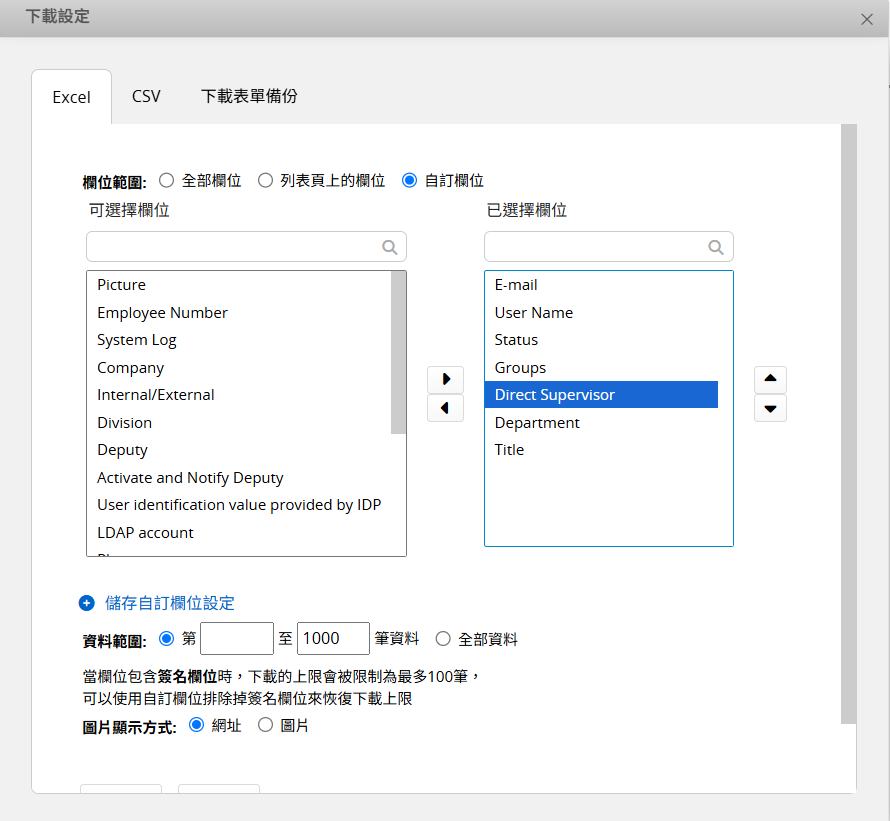Select Company field

tap(239, 368)
